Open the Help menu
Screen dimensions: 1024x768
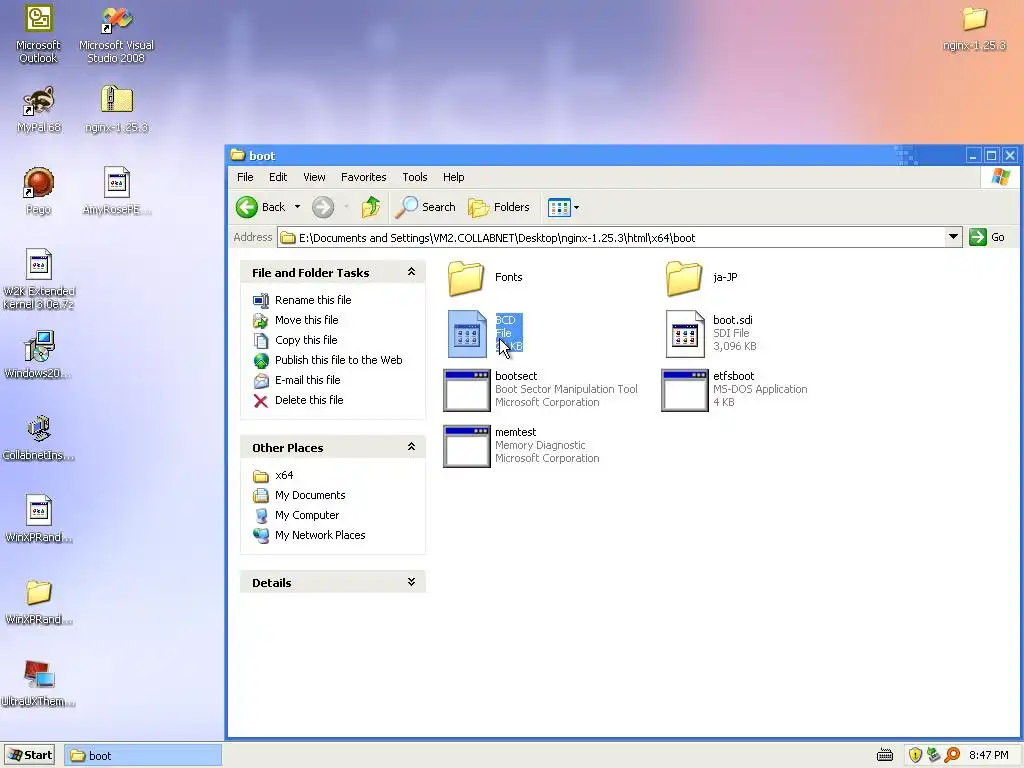click(x=453, y=177)
